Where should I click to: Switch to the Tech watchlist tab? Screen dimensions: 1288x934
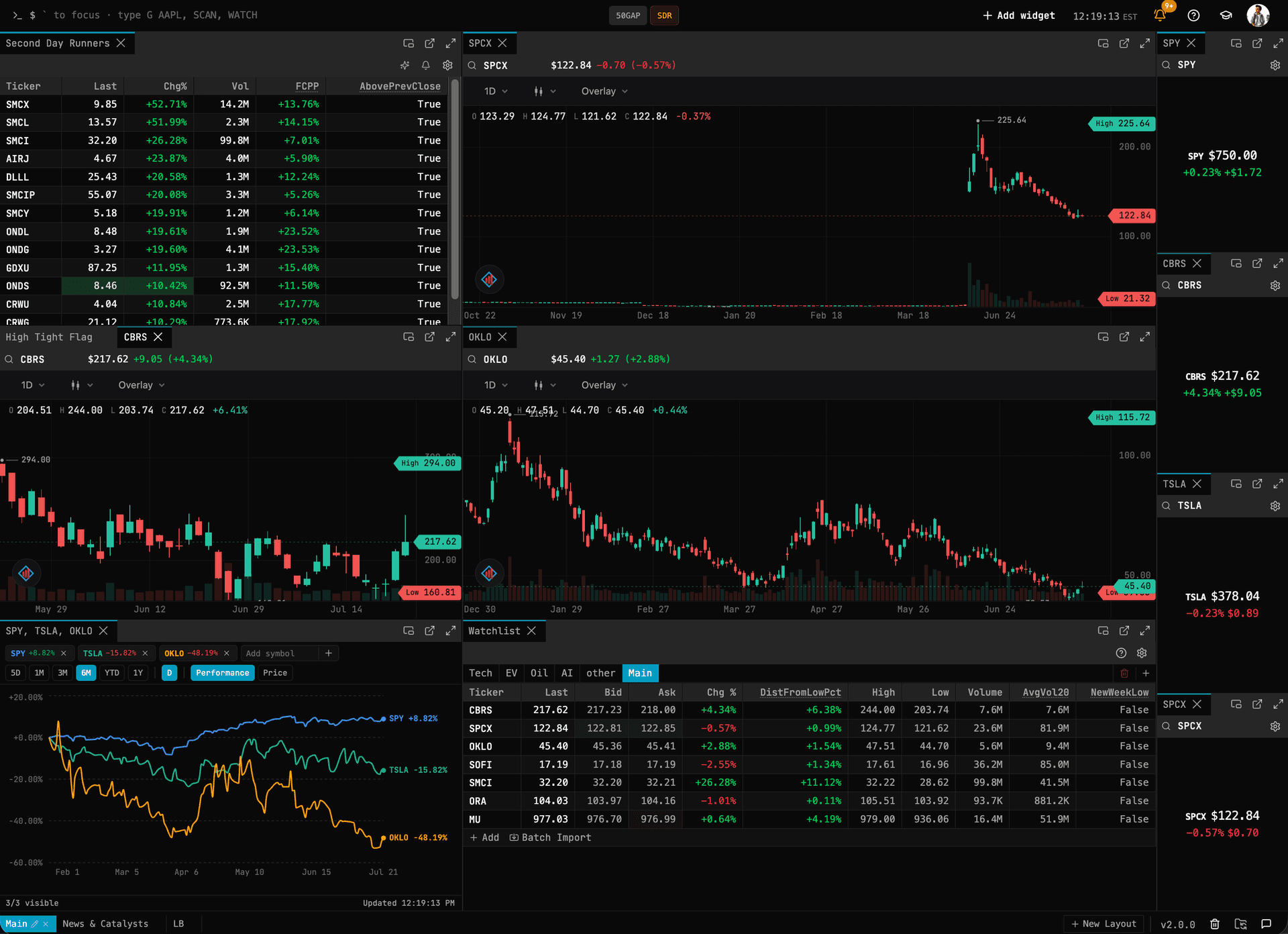click(x=480, y=673)
